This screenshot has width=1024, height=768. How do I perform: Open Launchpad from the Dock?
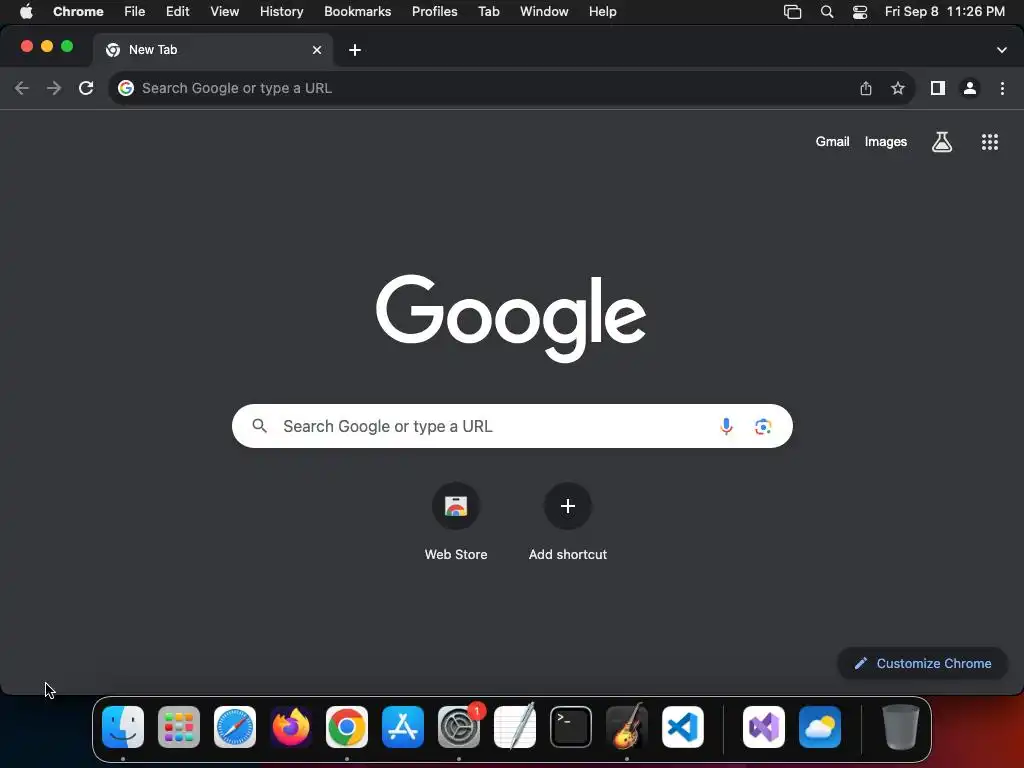179,727
